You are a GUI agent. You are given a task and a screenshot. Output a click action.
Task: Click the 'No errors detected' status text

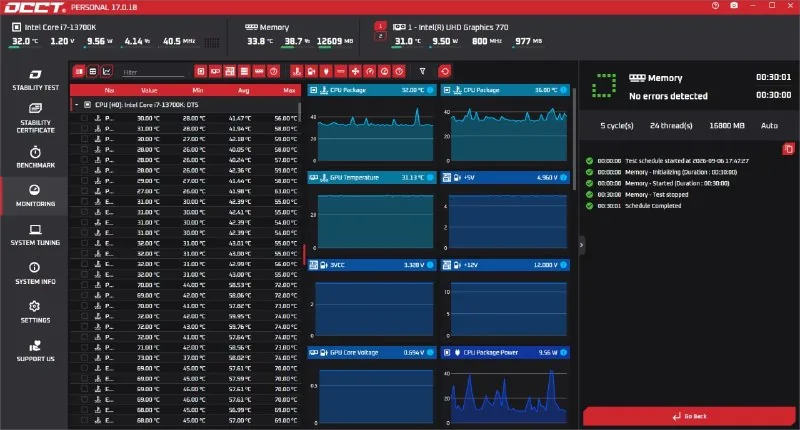tap(668, 96)
